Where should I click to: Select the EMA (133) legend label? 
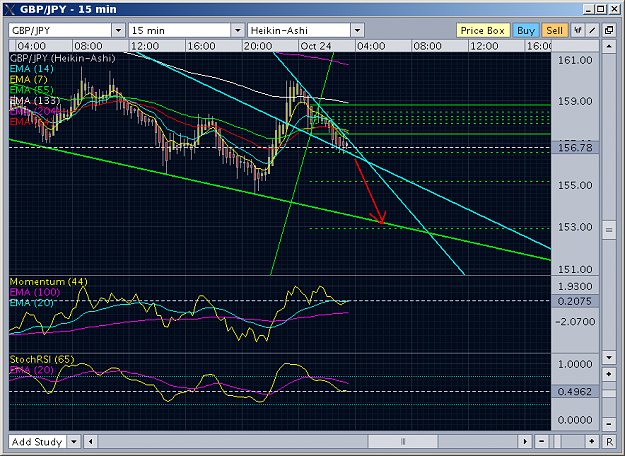[35, 100]
